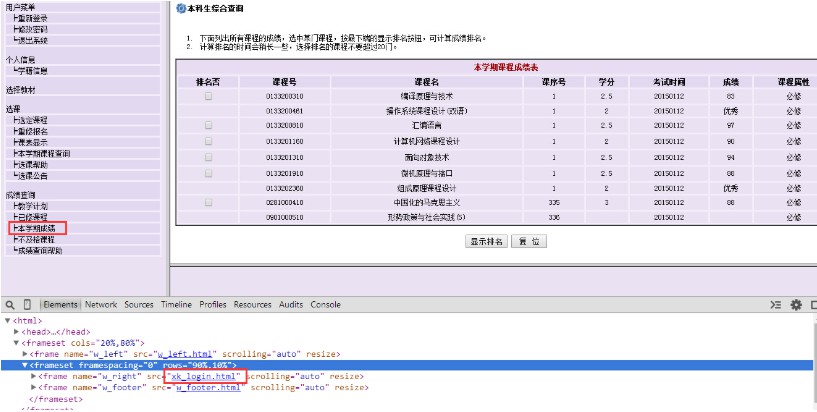Open the xk_login.html source link
Image resolution: width=817 pixels, height=412 pixels.
[205, 376]
